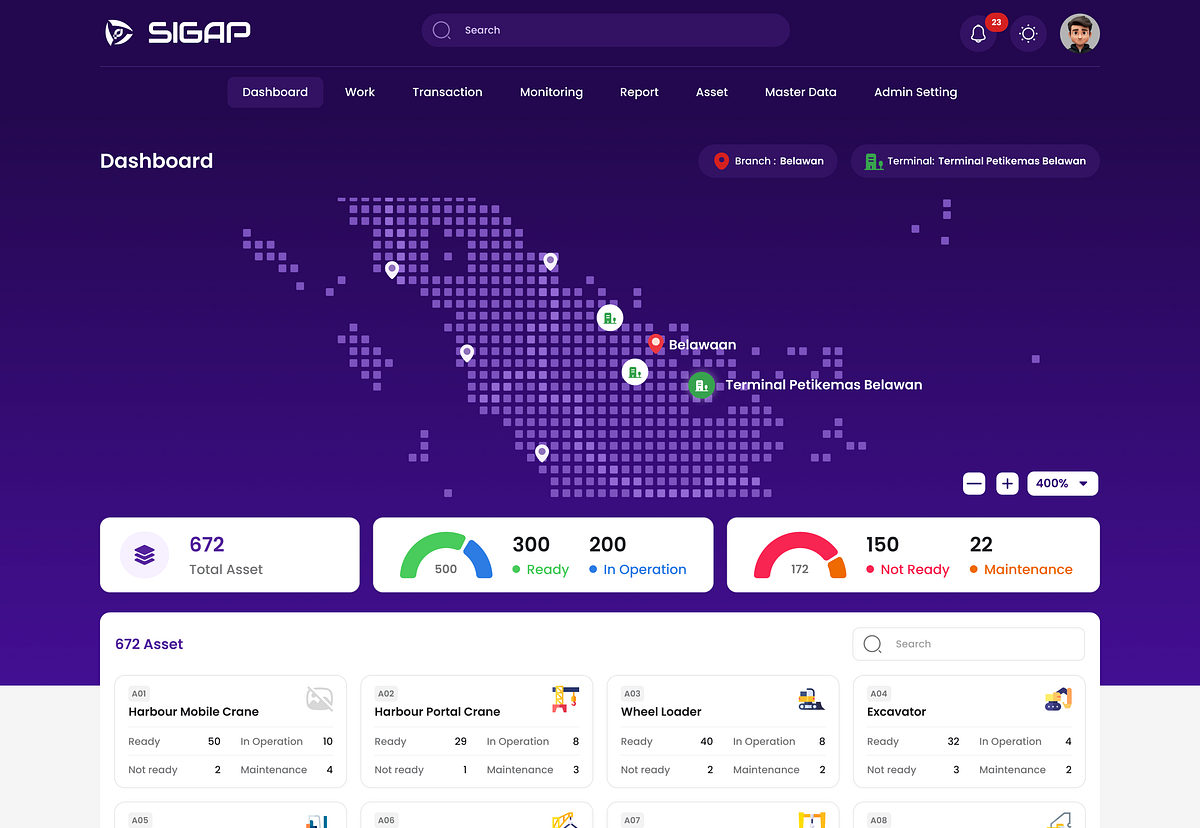
Task: Click Ready value 32 on Excavator
Action: [x=953, y=742]
